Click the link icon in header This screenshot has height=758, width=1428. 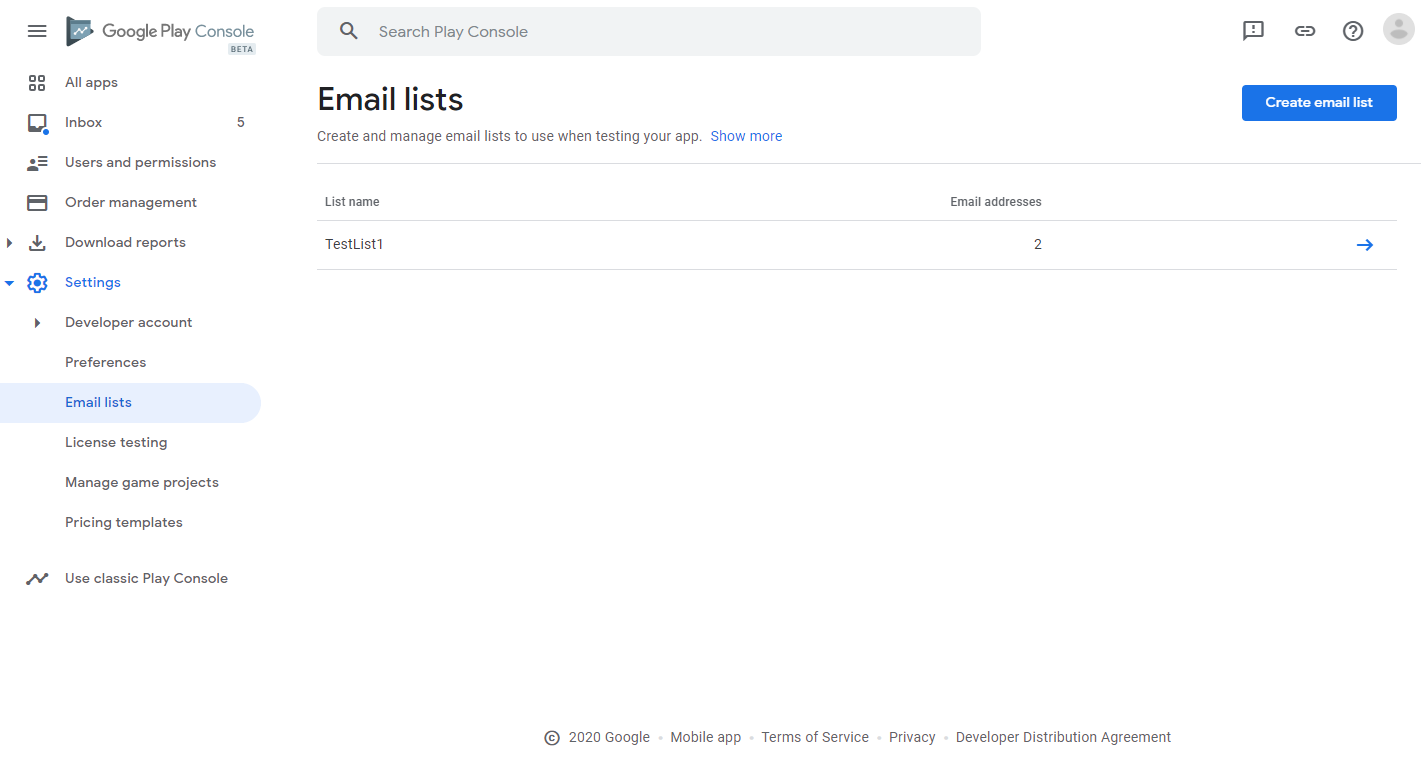tap(1305, 31)
